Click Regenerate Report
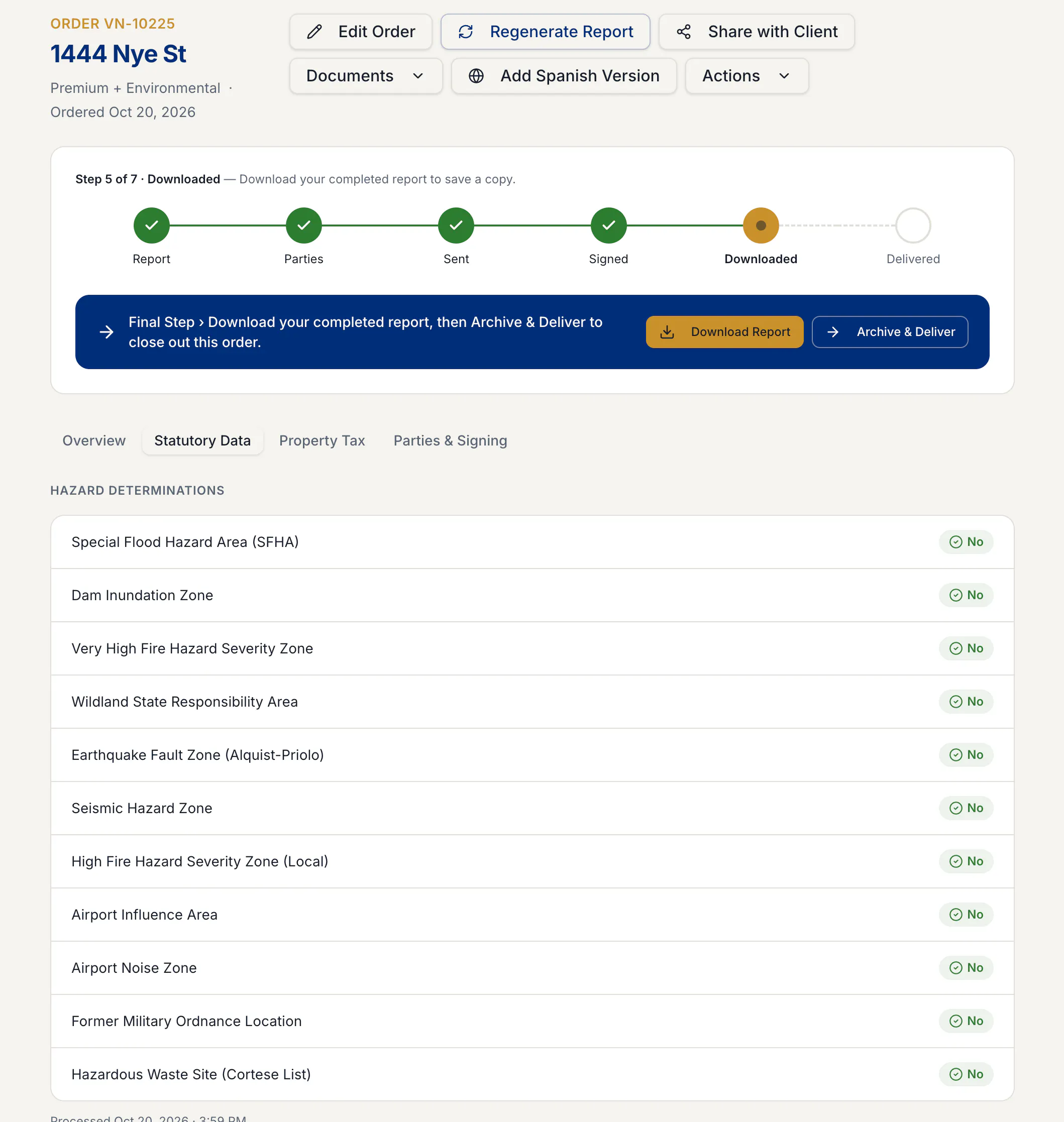The image size is (1064, 1122). (x=545, y=32)
